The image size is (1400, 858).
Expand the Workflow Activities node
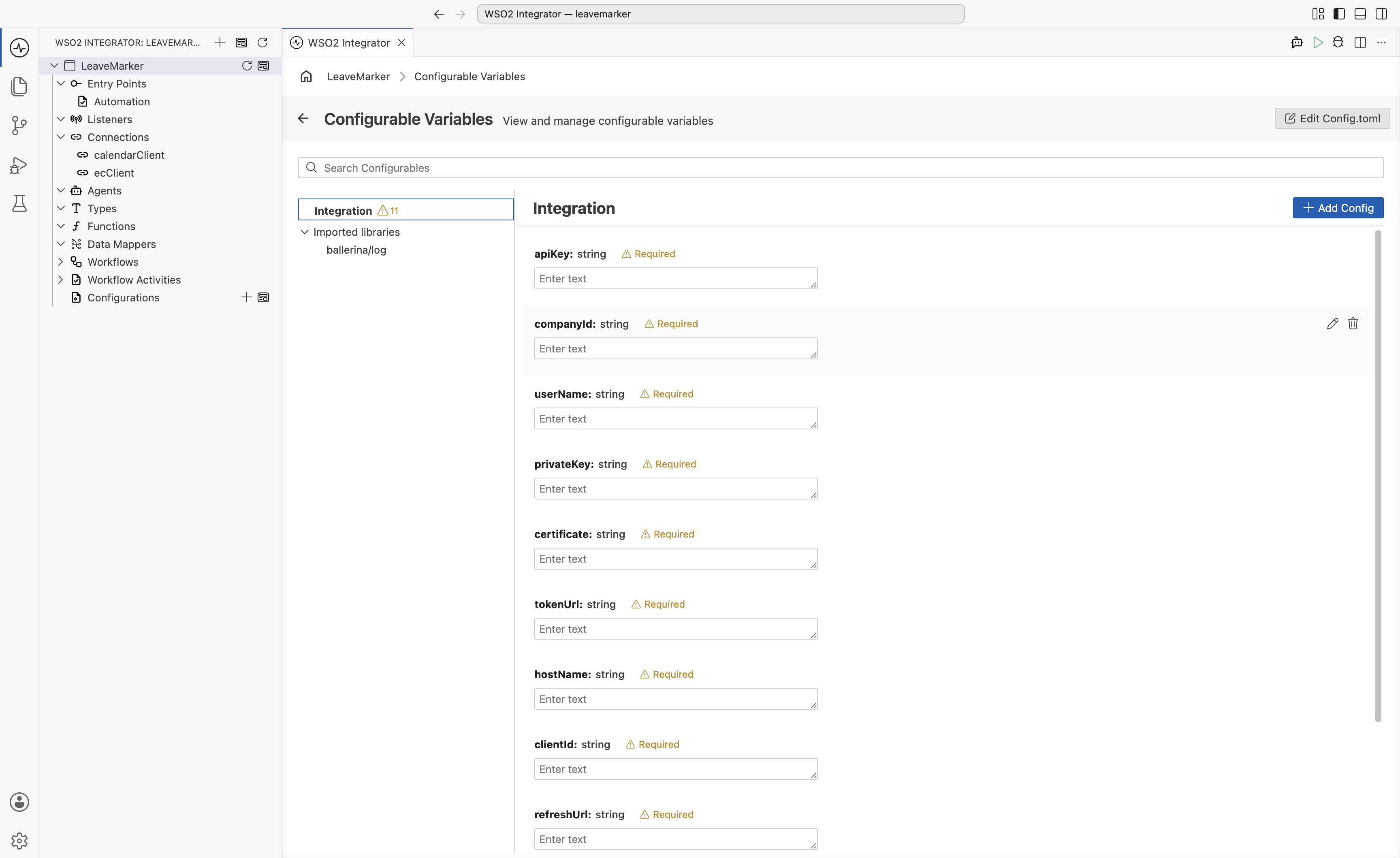pyautogui.click(x=61, y=280)
